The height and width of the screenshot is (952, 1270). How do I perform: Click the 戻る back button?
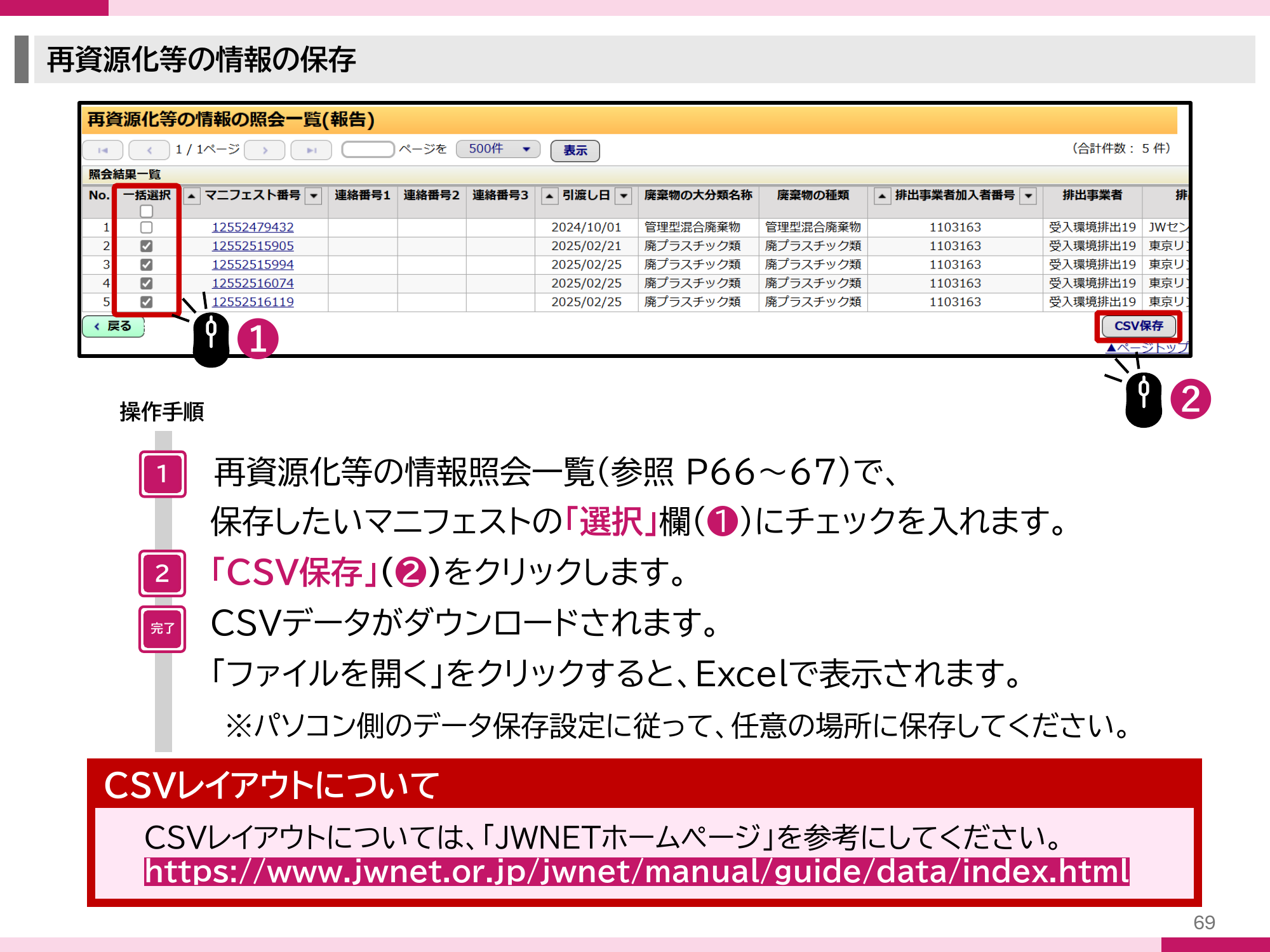coord(114,326)
